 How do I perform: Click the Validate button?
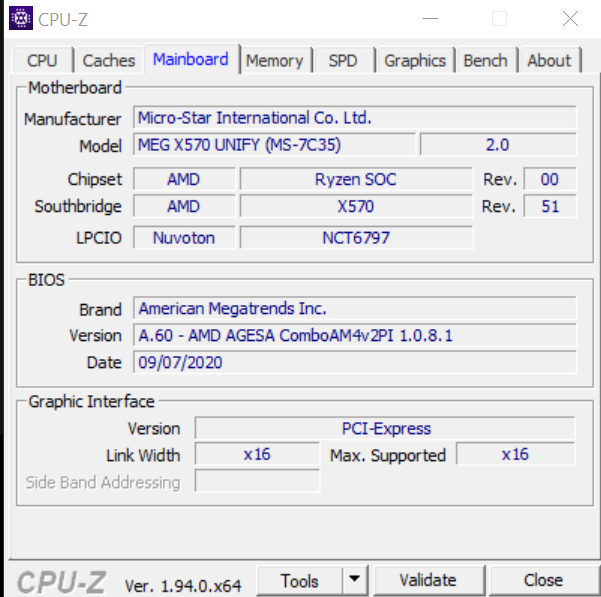(428, 581)
